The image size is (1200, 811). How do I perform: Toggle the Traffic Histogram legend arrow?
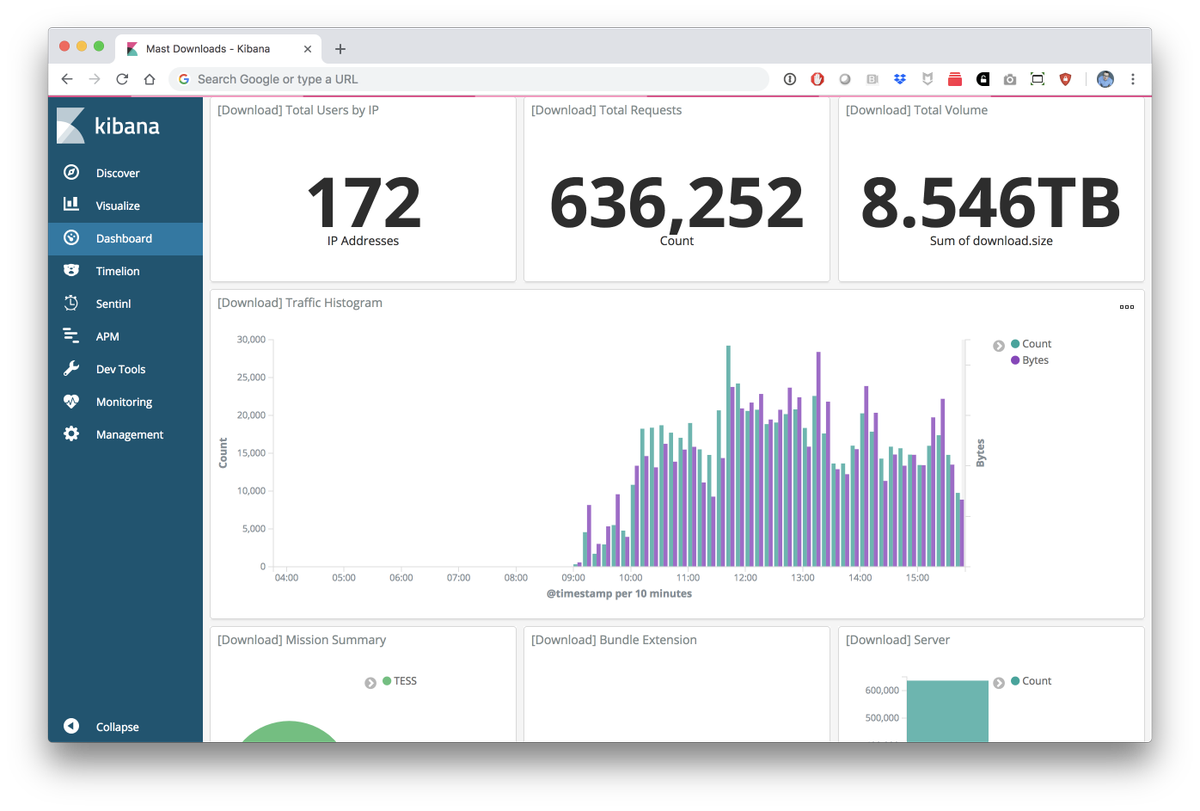(998, 346)
